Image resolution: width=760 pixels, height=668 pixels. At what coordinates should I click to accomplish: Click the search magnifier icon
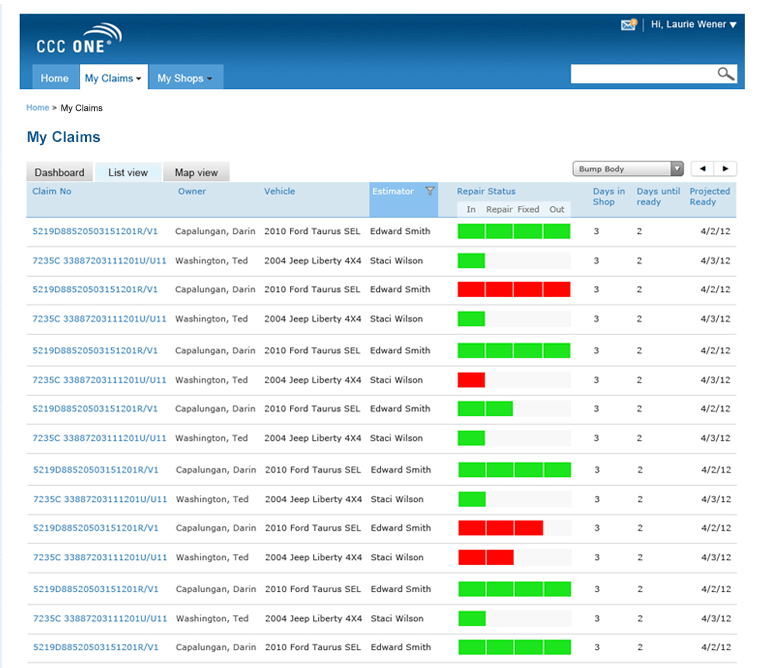point(726,74)
